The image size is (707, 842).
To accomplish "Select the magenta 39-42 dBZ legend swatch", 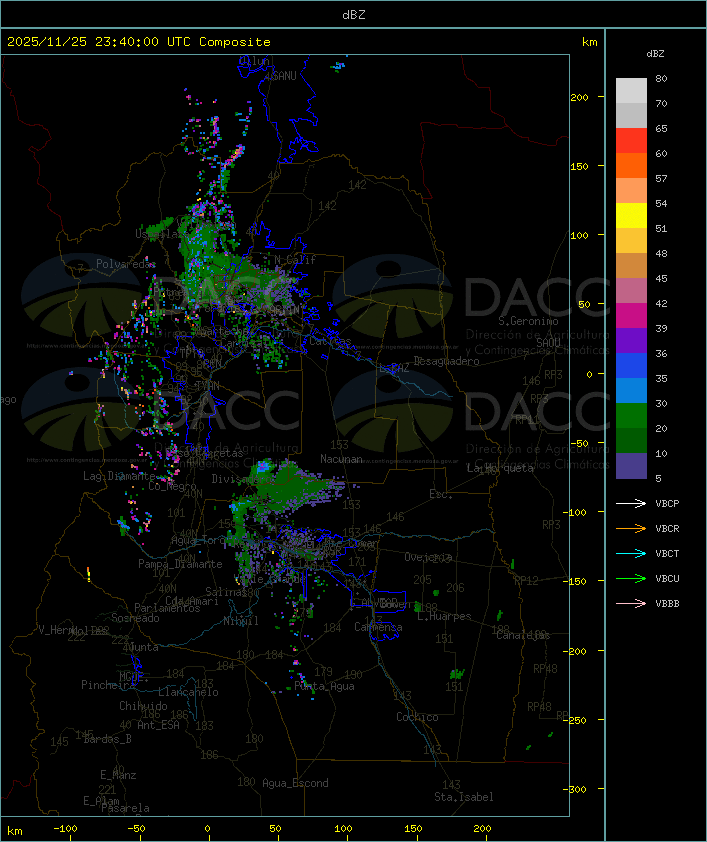I will pos(631,316).
